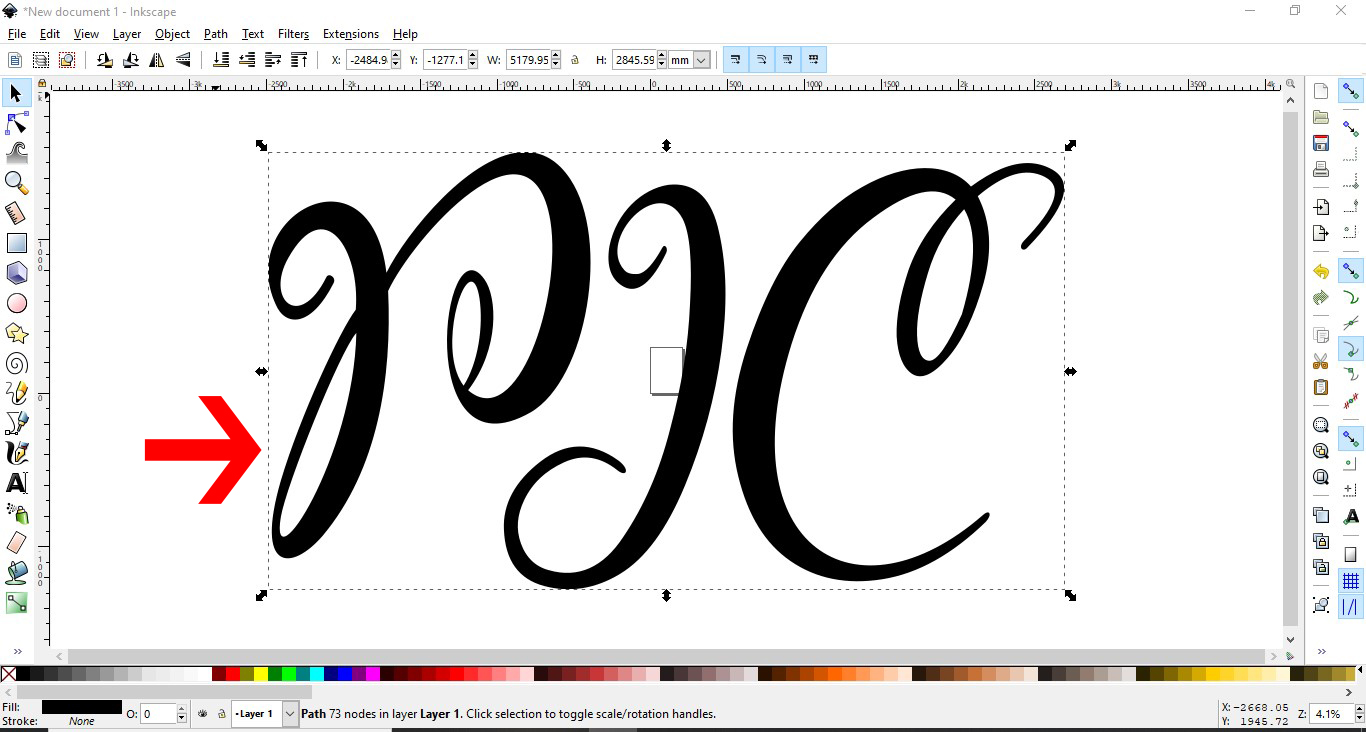Screen dimensions: 1366x732
Task: Choose the Spiral tool
Action: [16, 363]
